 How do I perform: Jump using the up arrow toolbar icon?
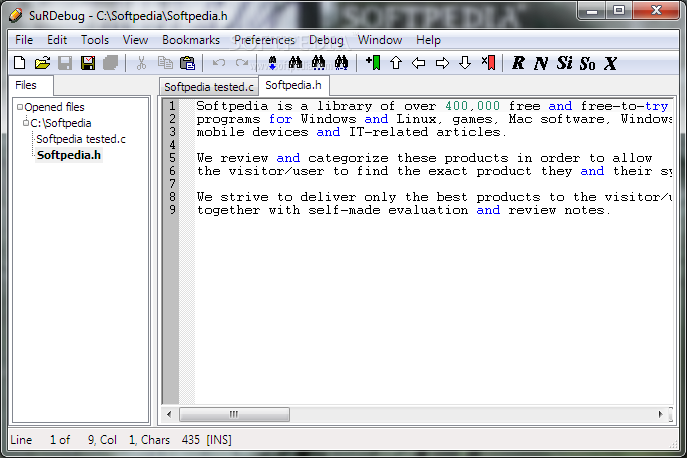(x=396, y=63)
